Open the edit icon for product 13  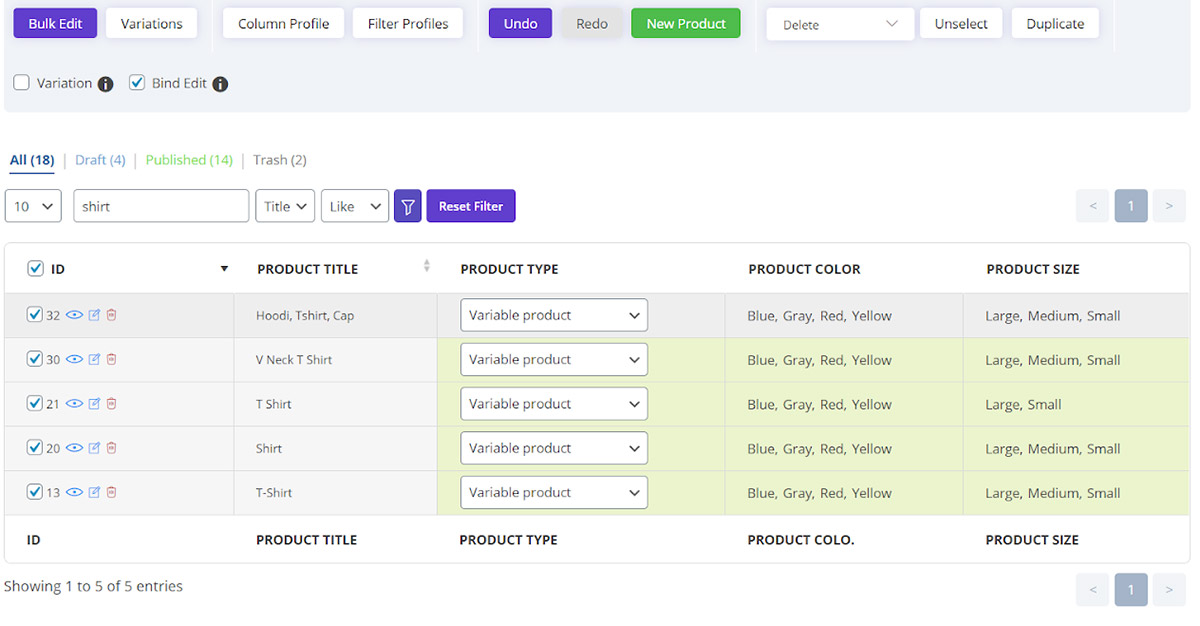point(95,492)
